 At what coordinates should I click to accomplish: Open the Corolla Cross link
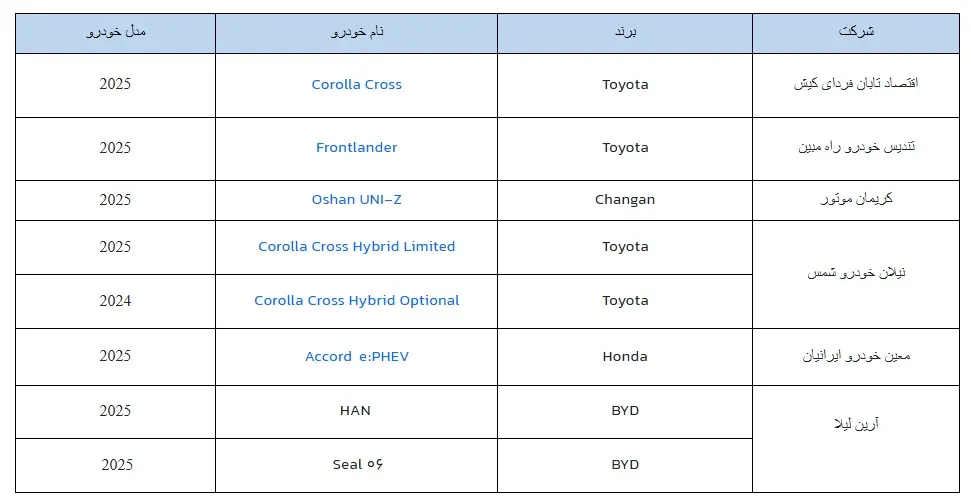[356, 85]
